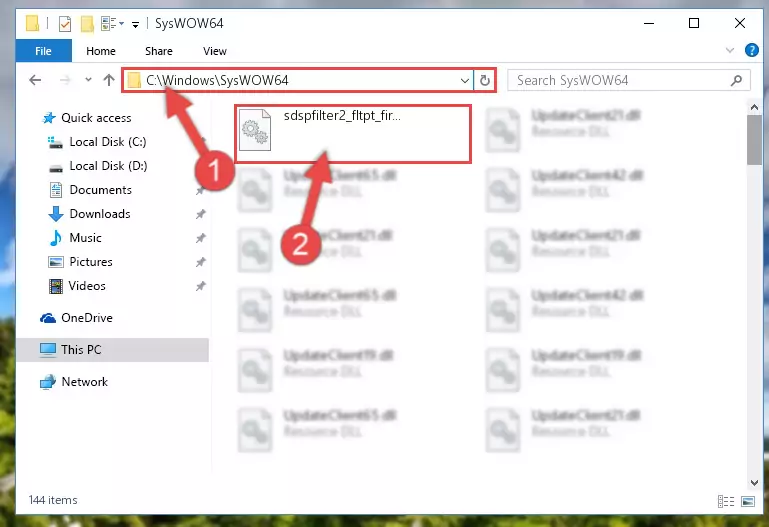The image size is (769, 527).
Task: Click the Quick access star icon
Action: click(49, 118)
